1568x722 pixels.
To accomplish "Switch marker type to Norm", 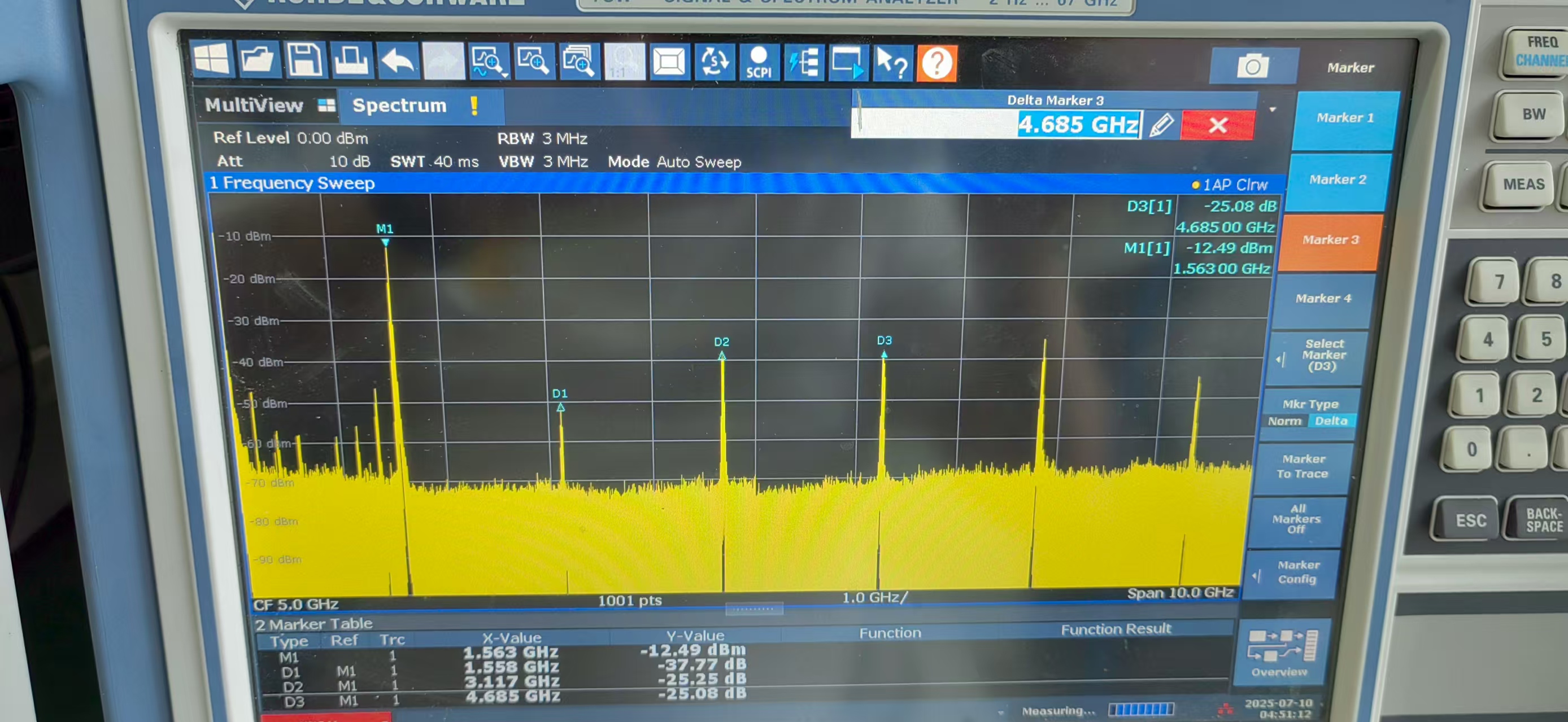I will point(1284,421).
